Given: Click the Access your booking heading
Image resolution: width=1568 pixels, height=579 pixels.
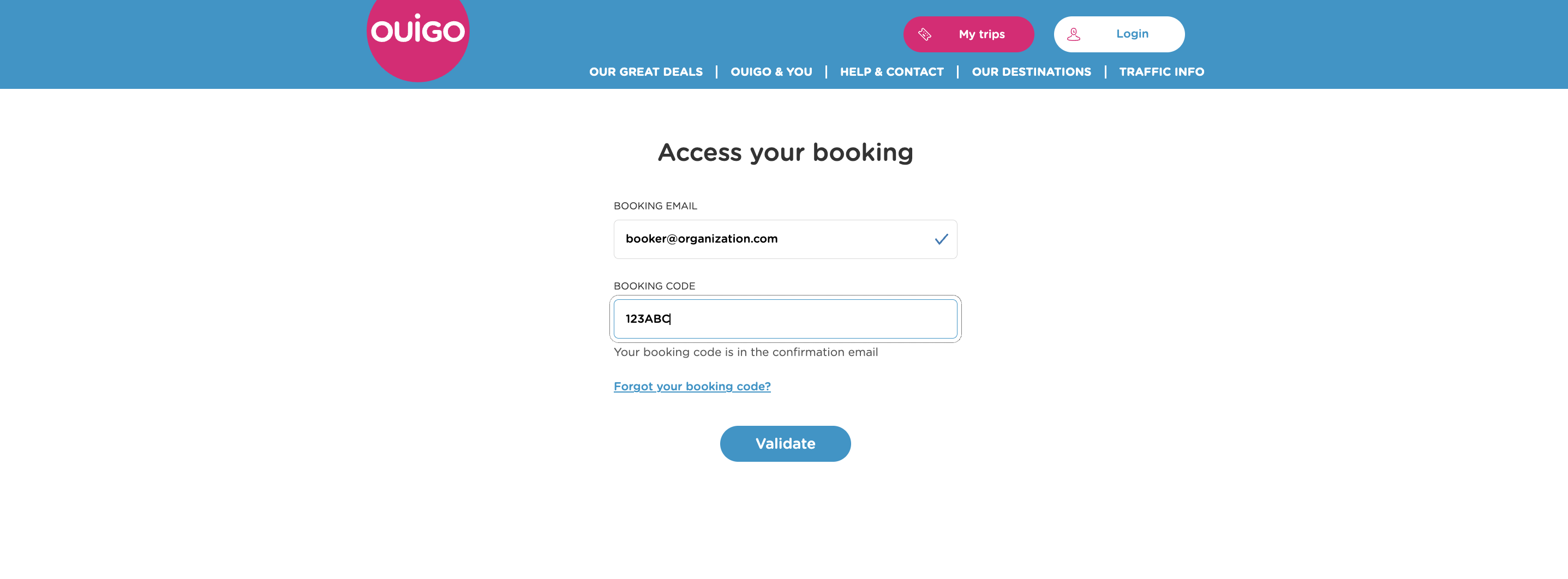Looking at the screenshot, I should tap(785, 153).
